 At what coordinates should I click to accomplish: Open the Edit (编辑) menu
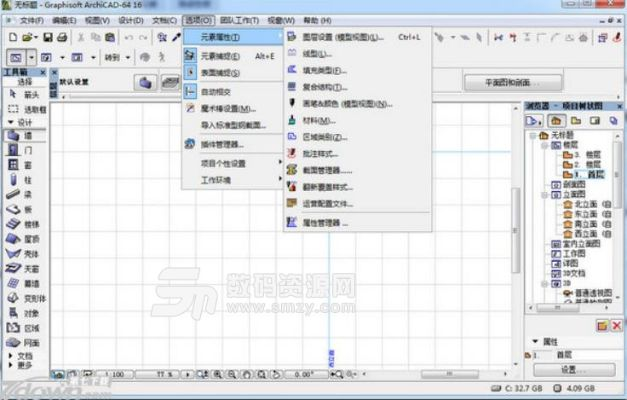click(x=64, y=20)
